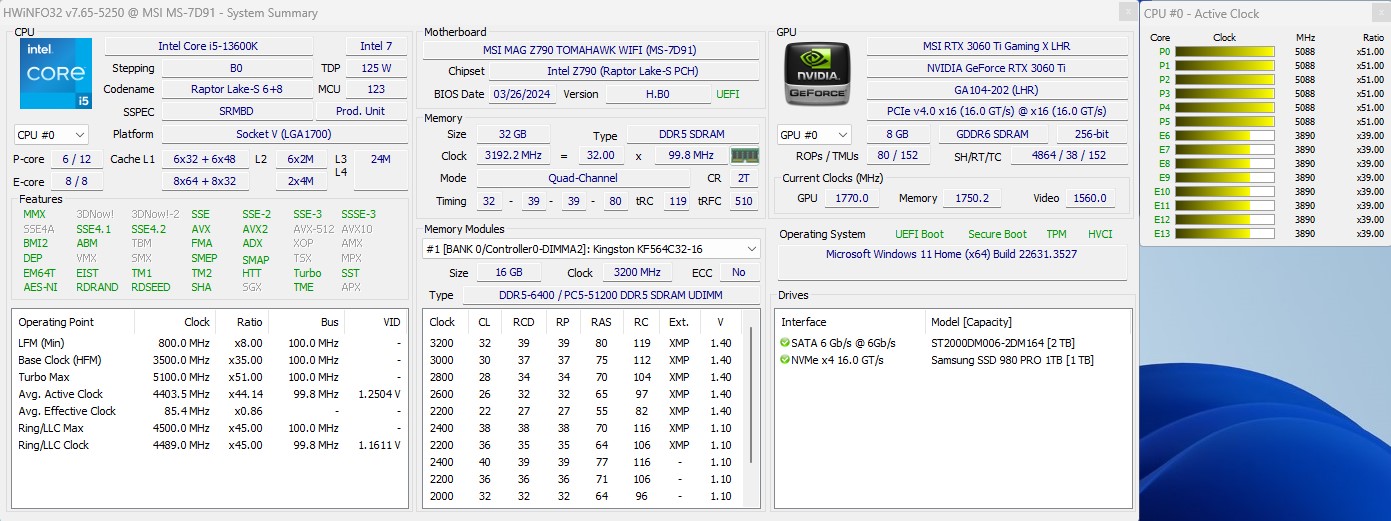Screen dimensions: 1391x521
Task: Click the Prod. Unit field
Action: coord(361,111)
